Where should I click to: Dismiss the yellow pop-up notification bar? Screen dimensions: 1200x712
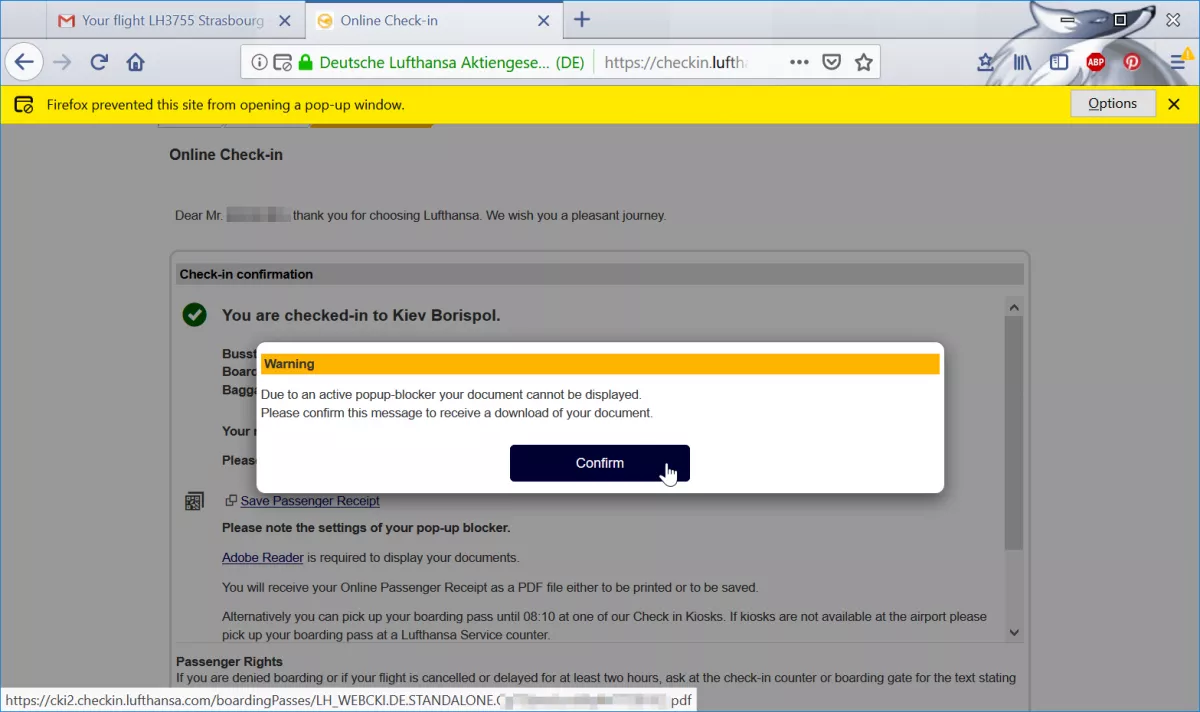[1175, 104]
